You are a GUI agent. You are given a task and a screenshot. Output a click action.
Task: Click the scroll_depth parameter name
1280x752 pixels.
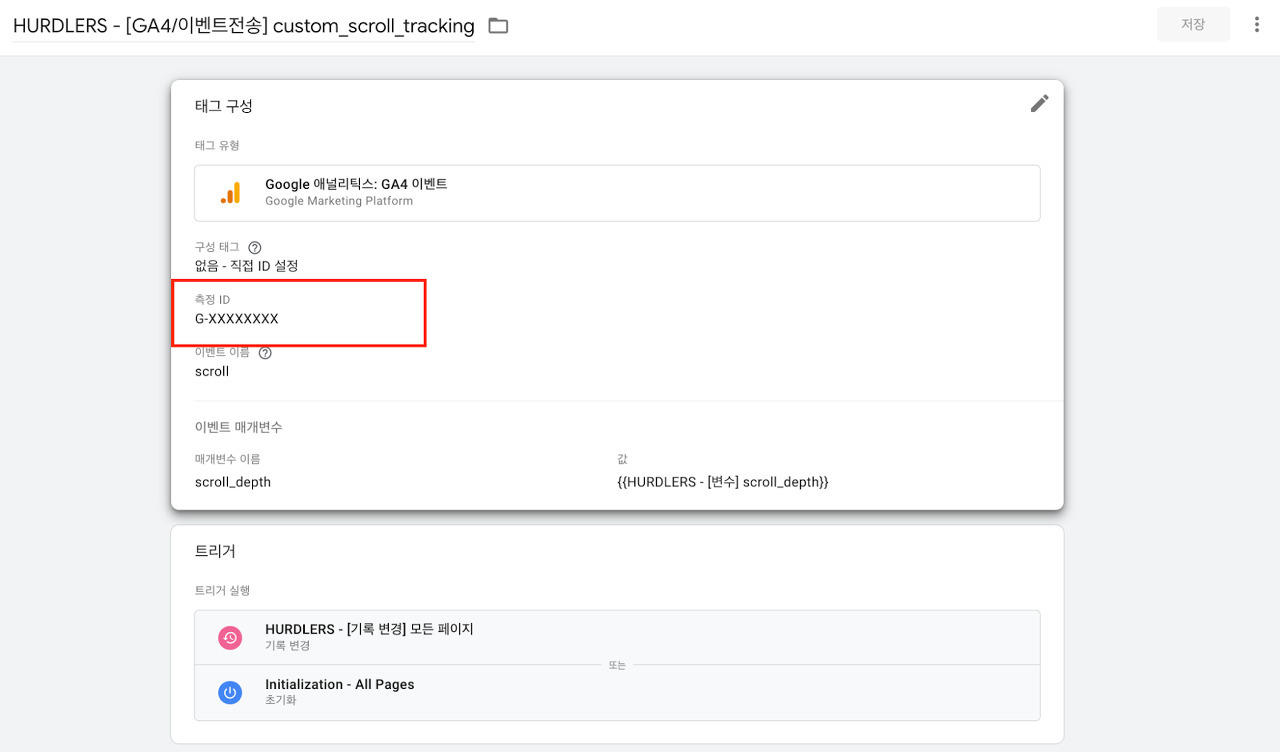(233, 482)
